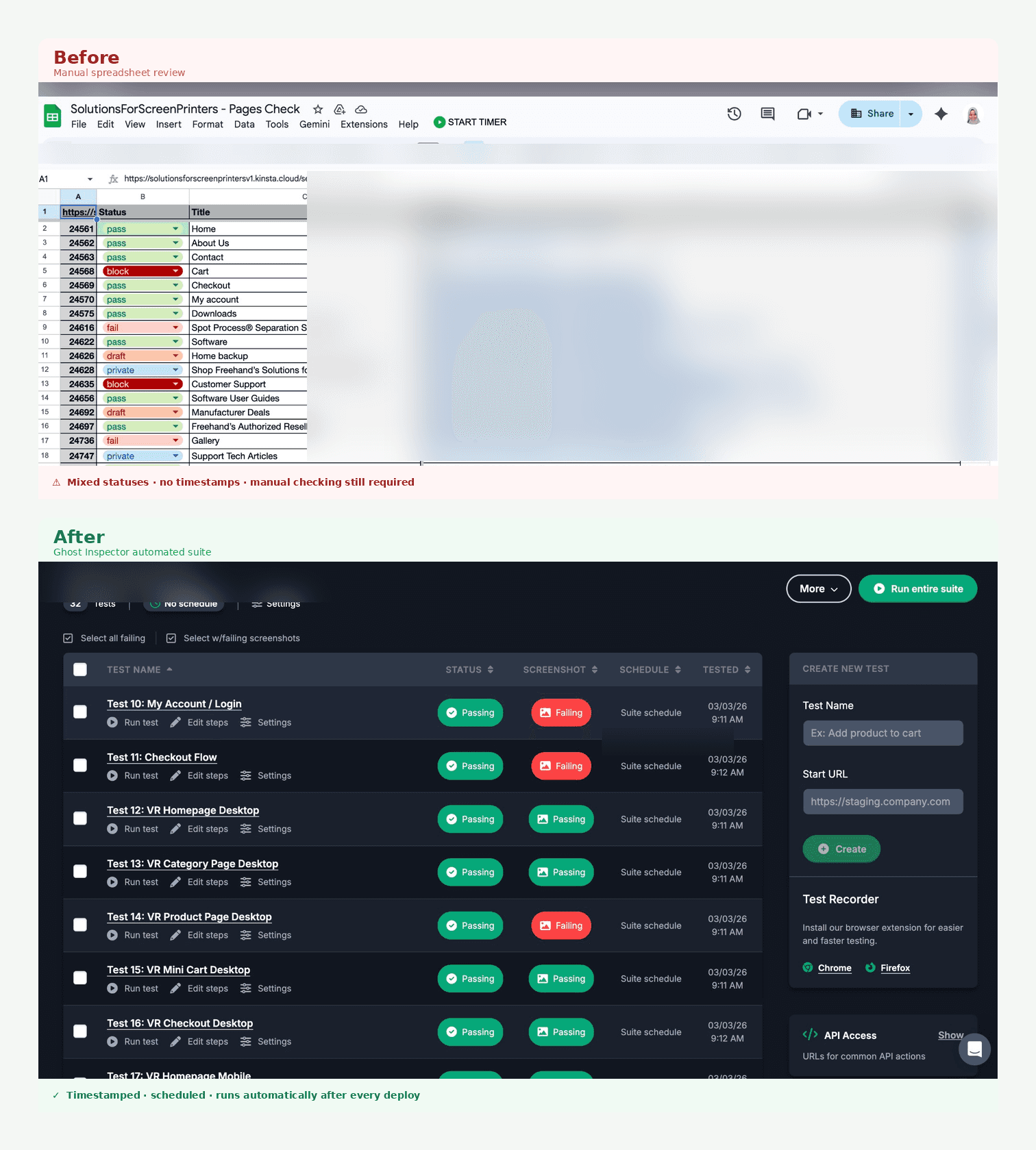Click Run test for Test 10

(133, 723)
